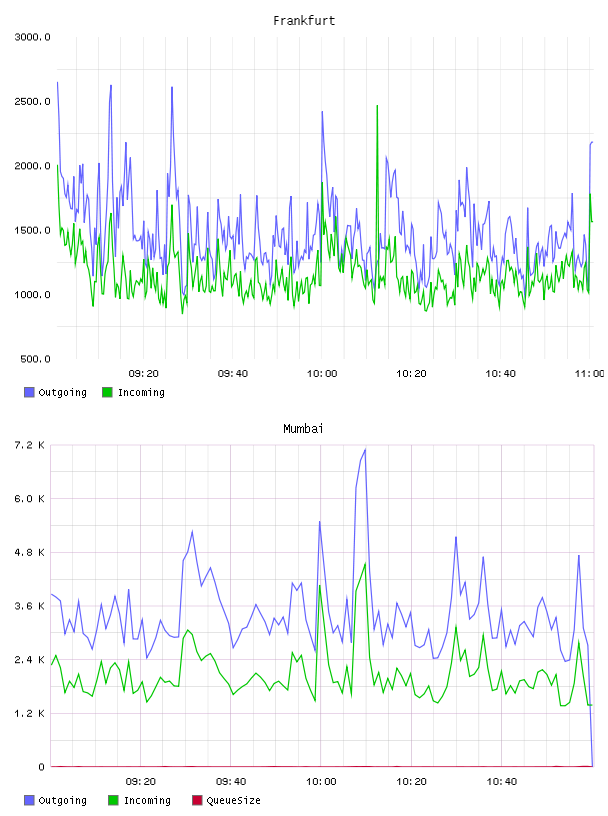This screenshot has width=608, height=816.
Task: Click the 10:40 time label on Mumbai chart
Action: click(501, 782)
